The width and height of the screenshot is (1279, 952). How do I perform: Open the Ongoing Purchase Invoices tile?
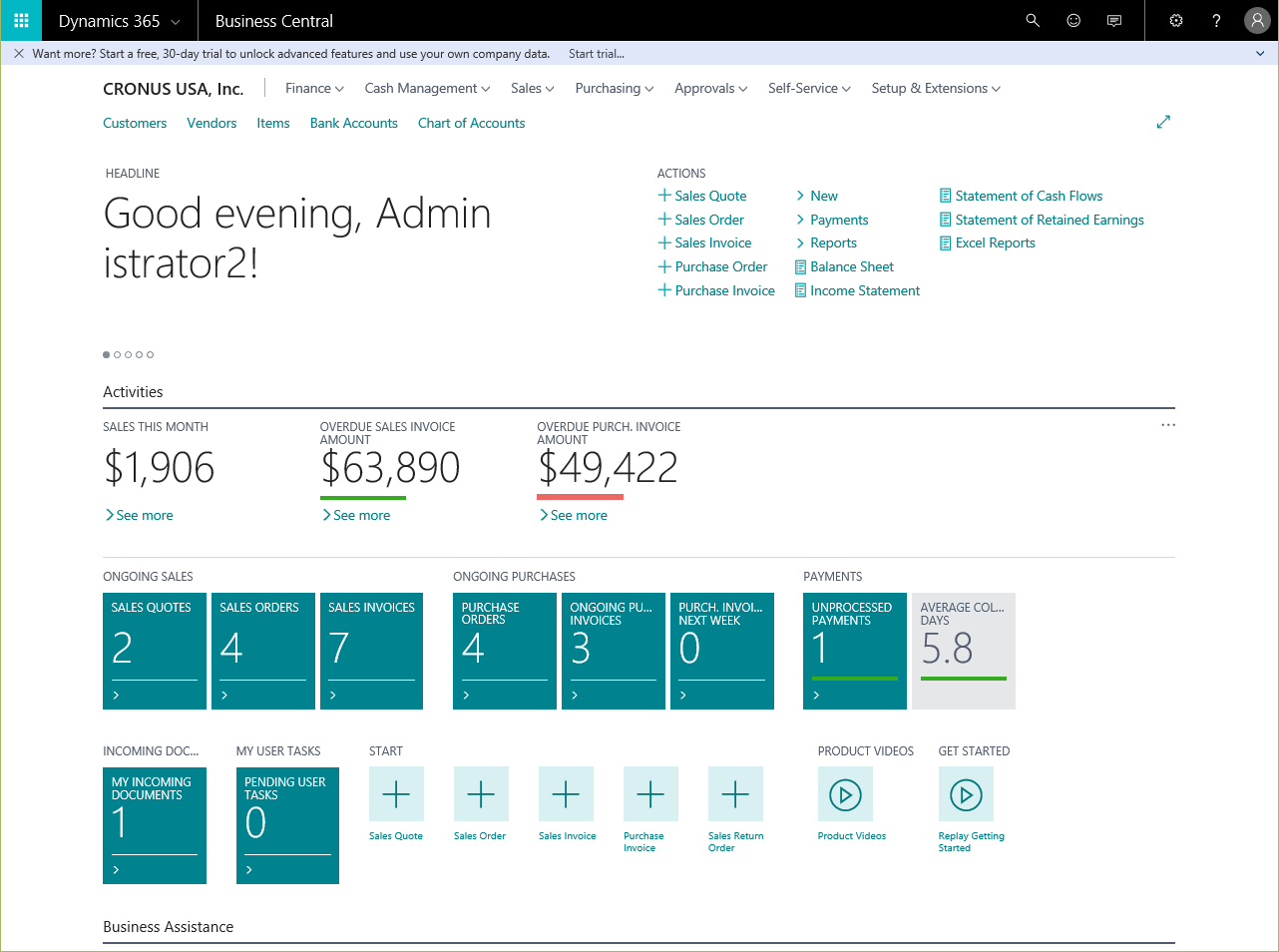coord(614,651)
